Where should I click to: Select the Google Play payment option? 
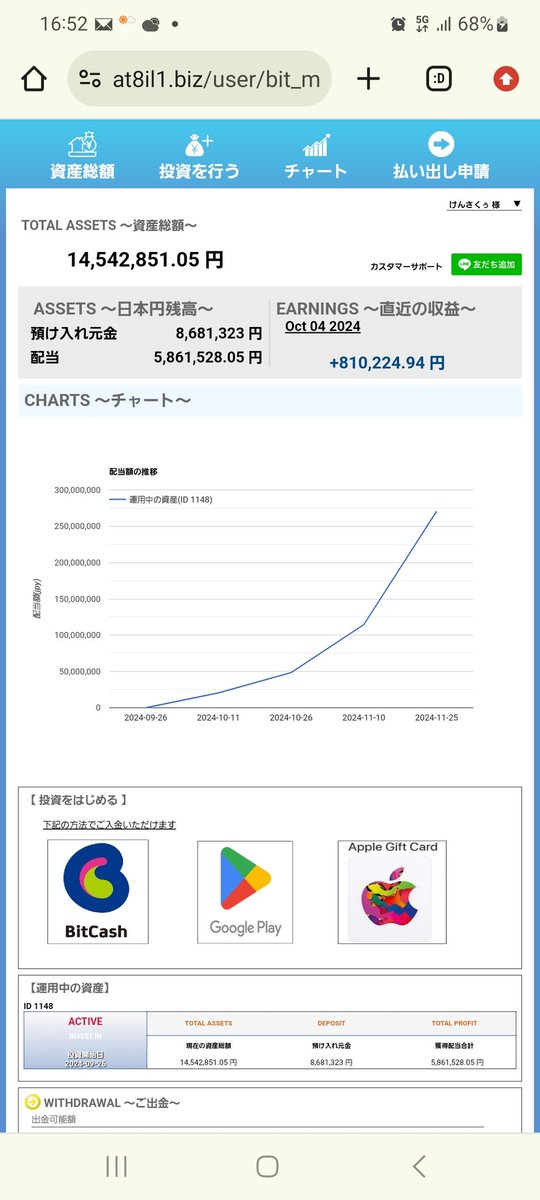(245, 891)
